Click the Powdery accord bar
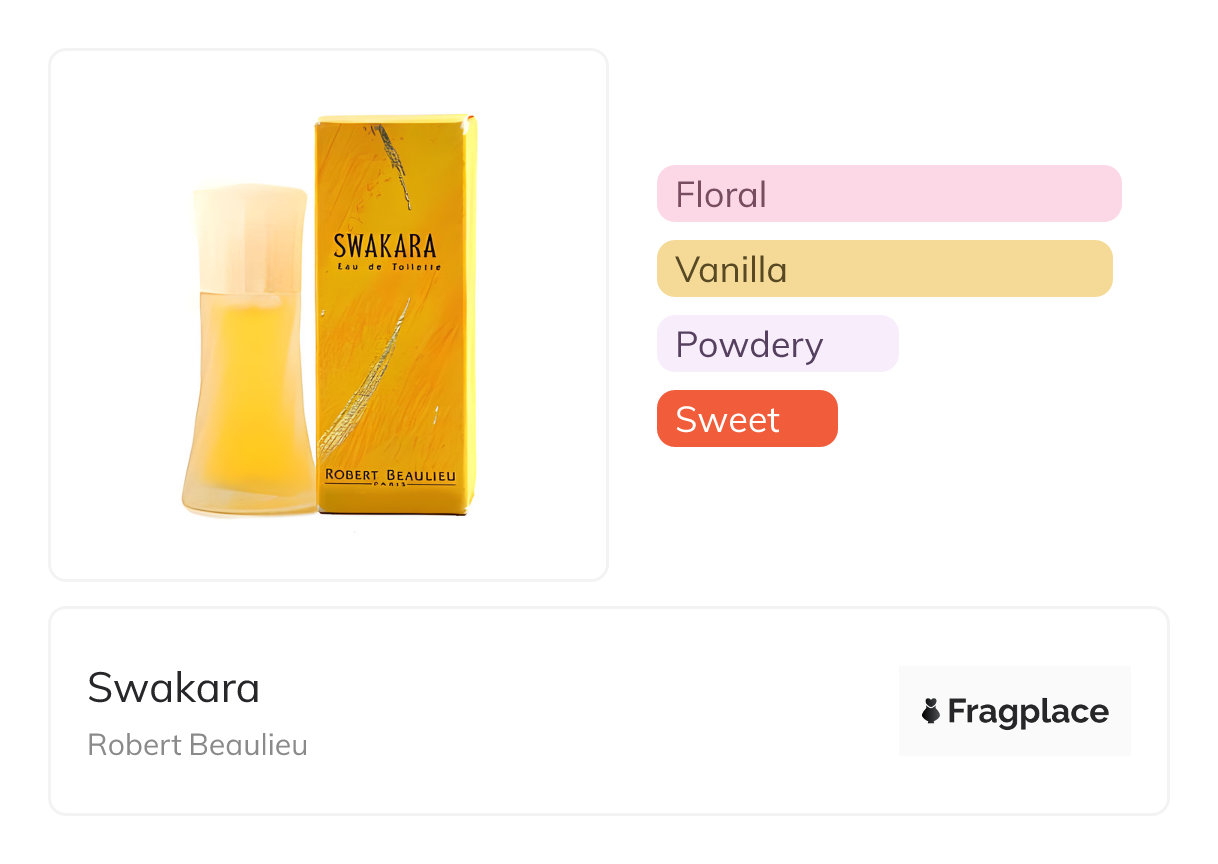 tap(777, 344)
